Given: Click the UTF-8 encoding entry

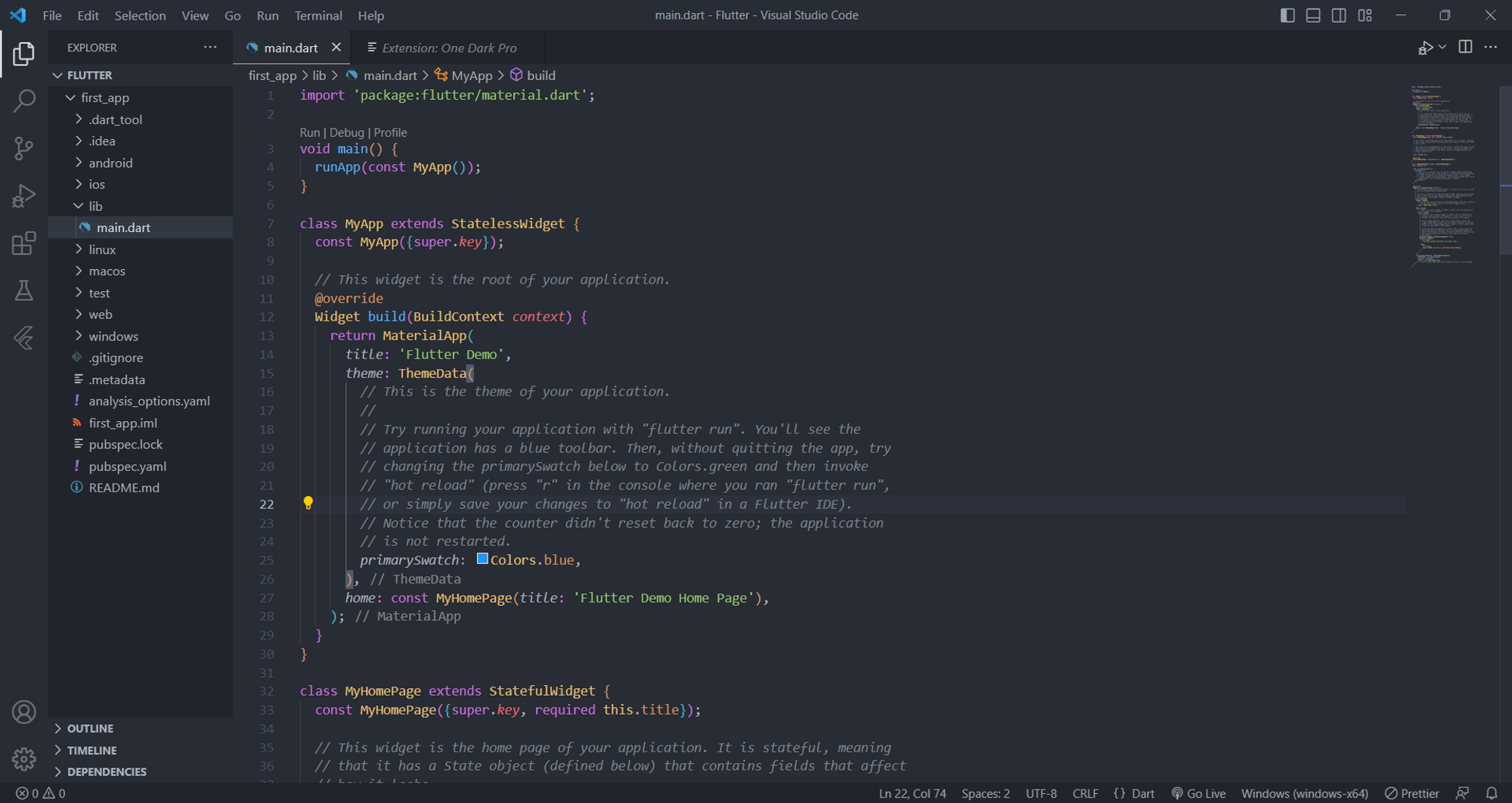Looking at the screenshot, I should 1041,793.
